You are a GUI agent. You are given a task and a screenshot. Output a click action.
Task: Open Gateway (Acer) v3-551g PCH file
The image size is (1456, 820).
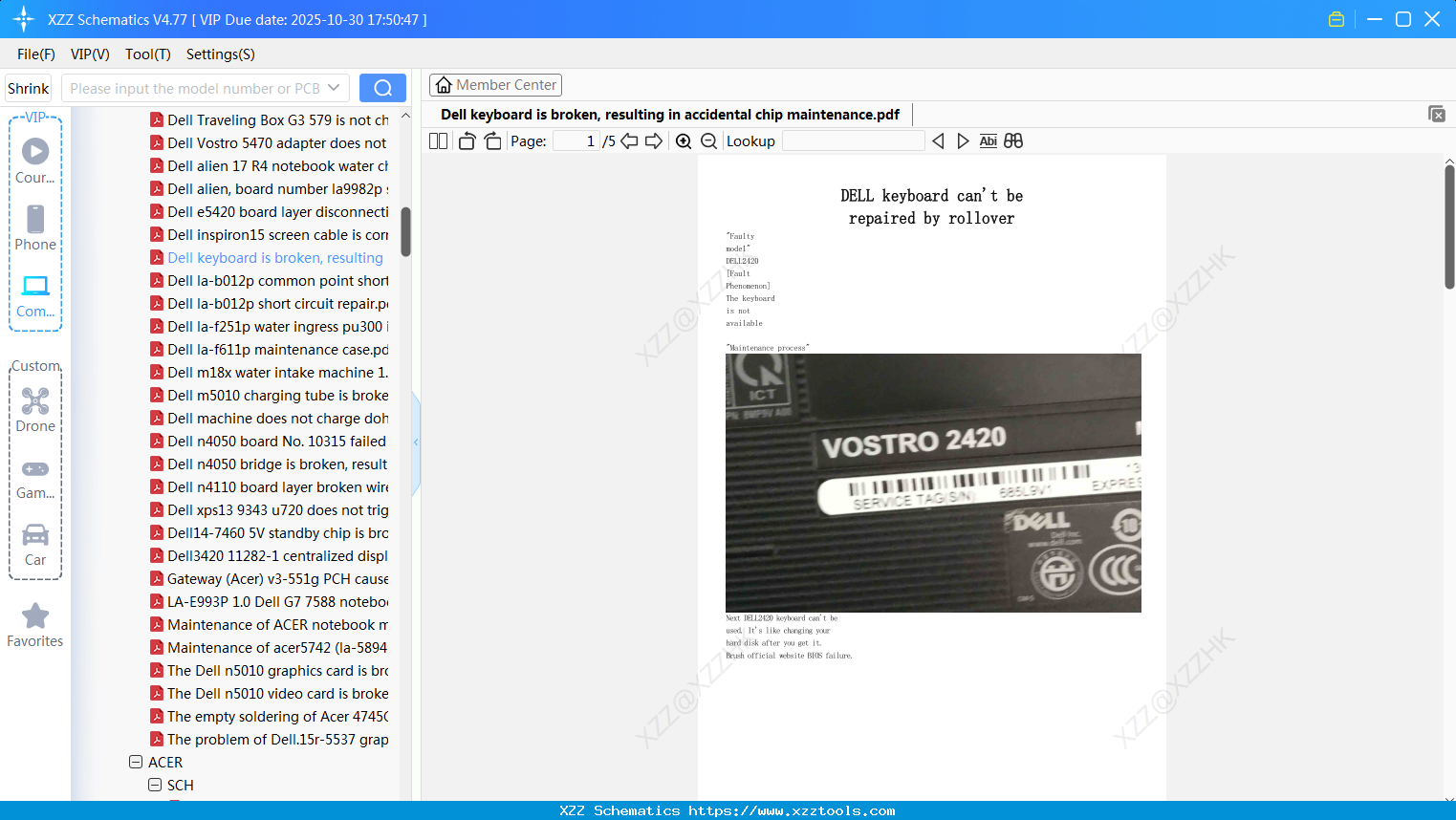pyautogui.click(x=269, y=579)
